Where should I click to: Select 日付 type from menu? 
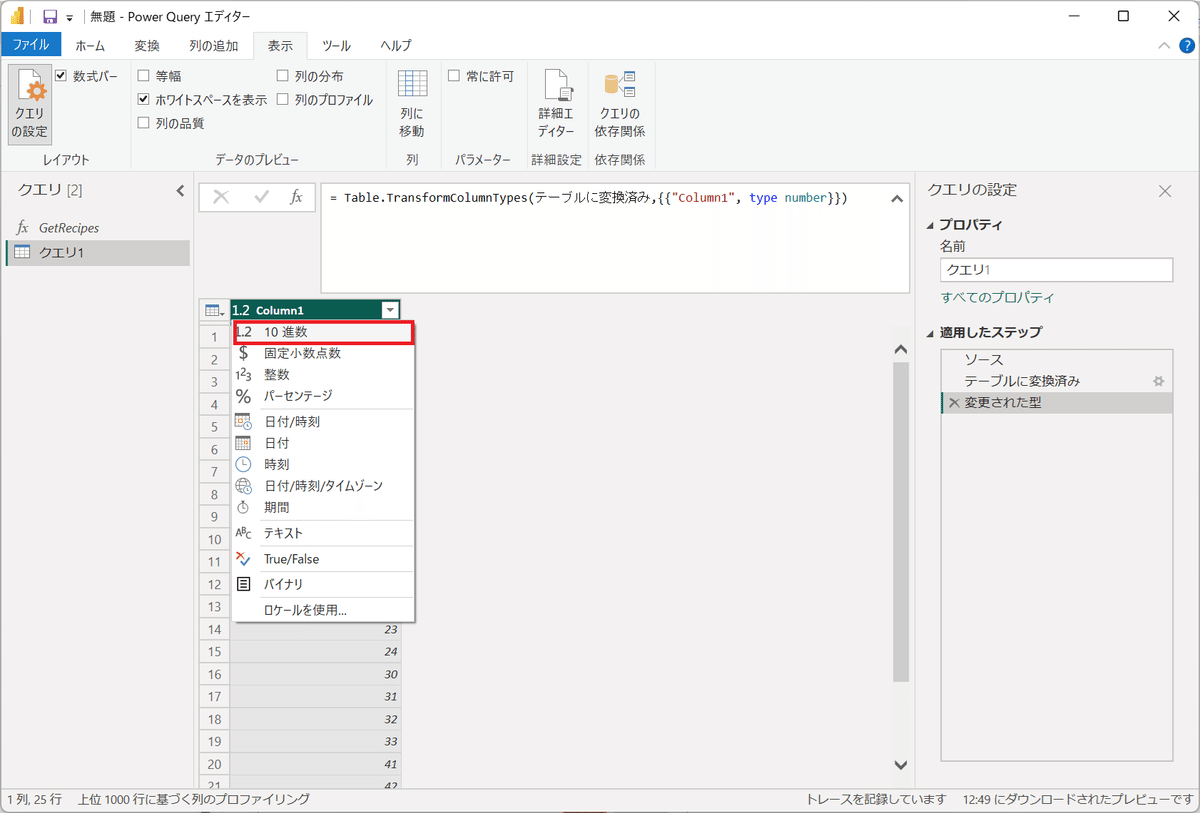pyautogui.click(x=323, y=443)
